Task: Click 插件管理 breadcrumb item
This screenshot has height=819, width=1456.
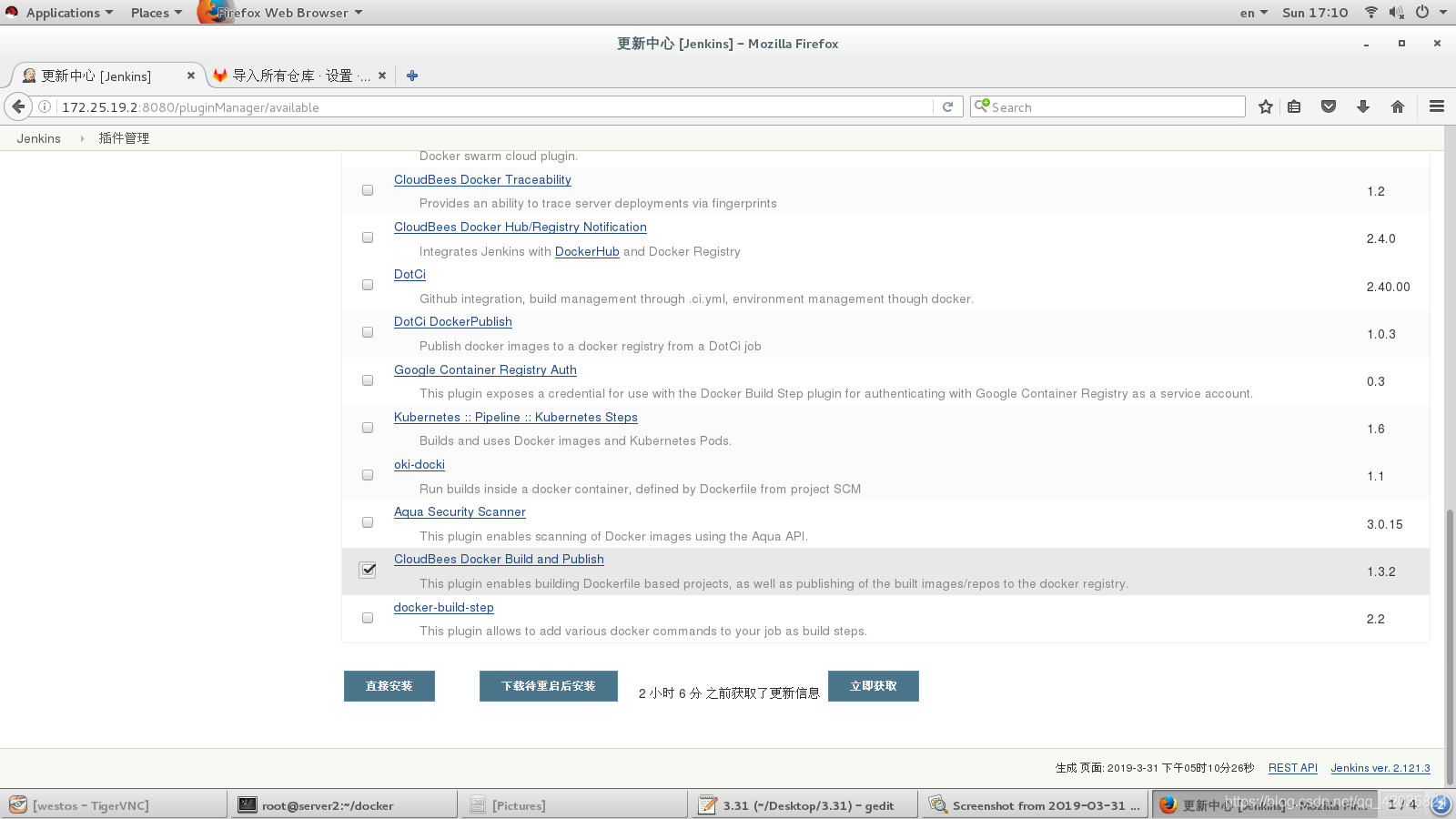Action: 124,138
